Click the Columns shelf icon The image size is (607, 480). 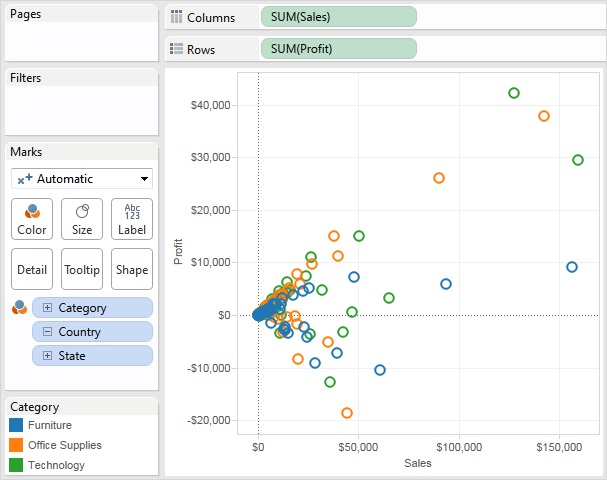(x=177, y=18)
